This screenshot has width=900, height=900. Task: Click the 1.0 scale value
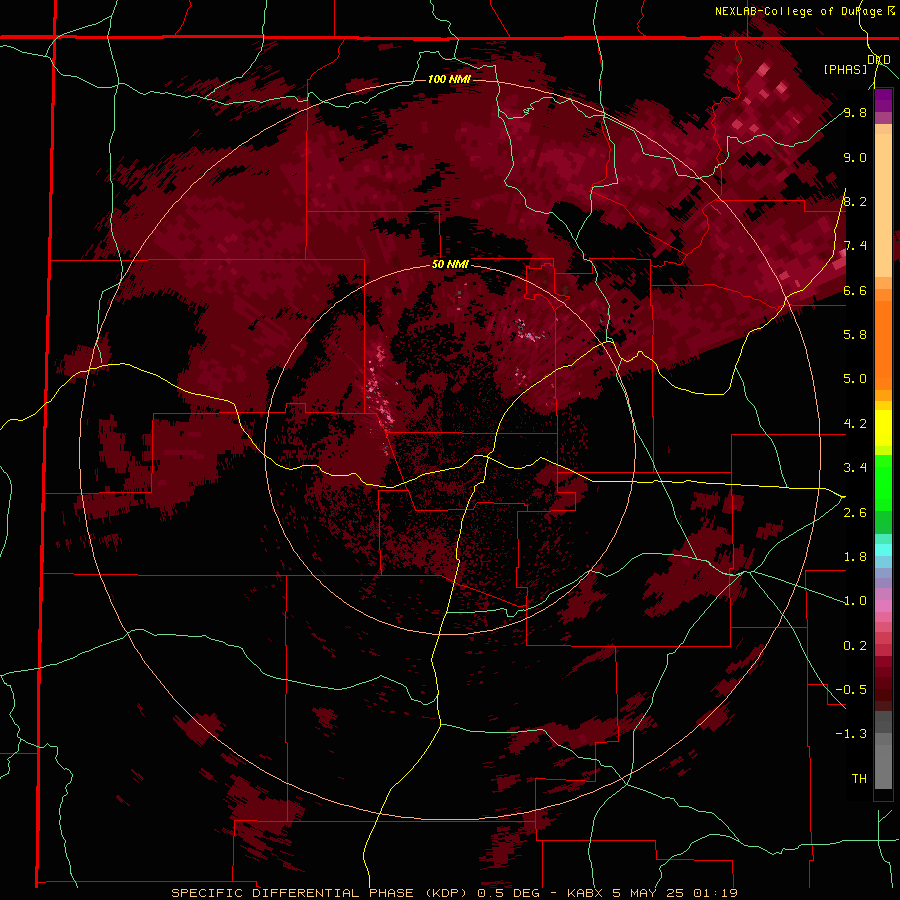pos(855,601)
